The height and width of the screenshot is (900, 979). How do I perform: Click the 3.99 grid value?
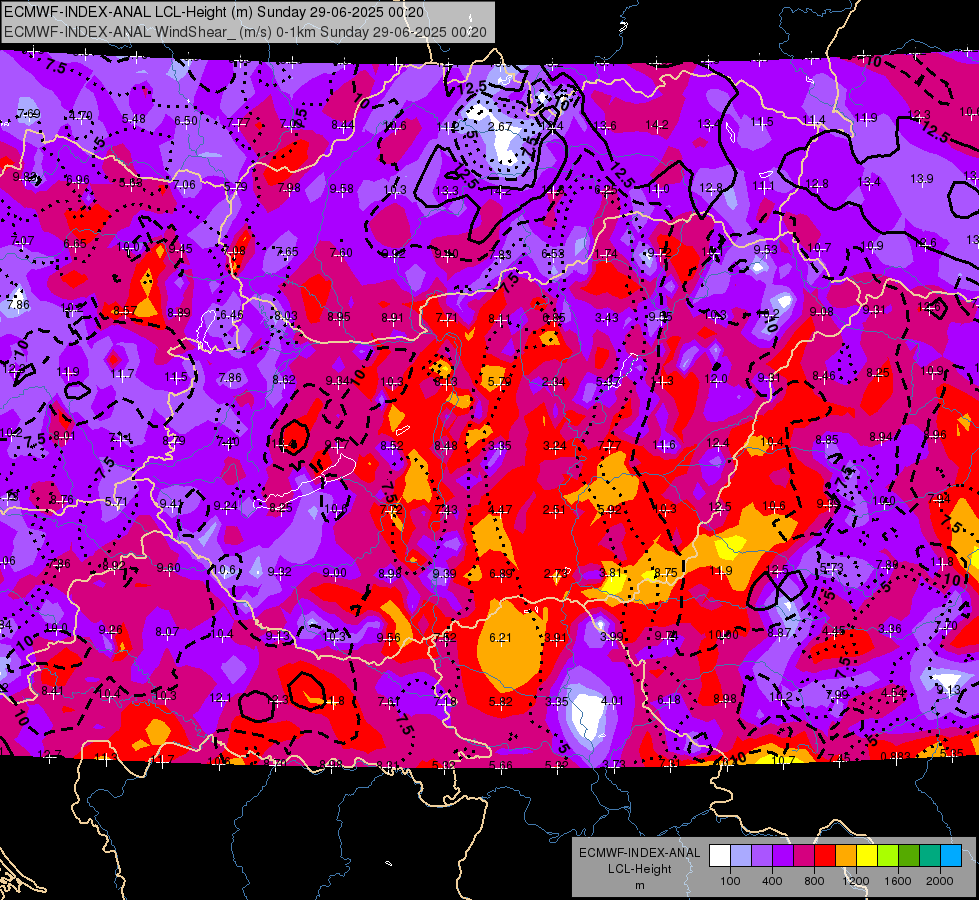point(611,636)
